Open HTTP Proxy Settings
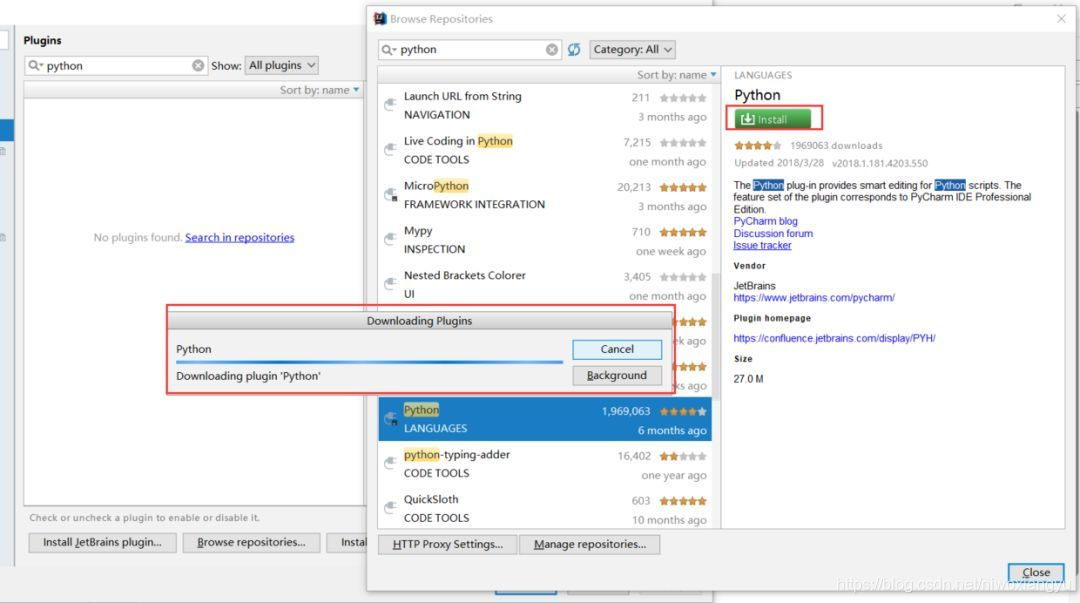Image resolution: width=1080 pixels, height=603 pixels. coord(448,544)
